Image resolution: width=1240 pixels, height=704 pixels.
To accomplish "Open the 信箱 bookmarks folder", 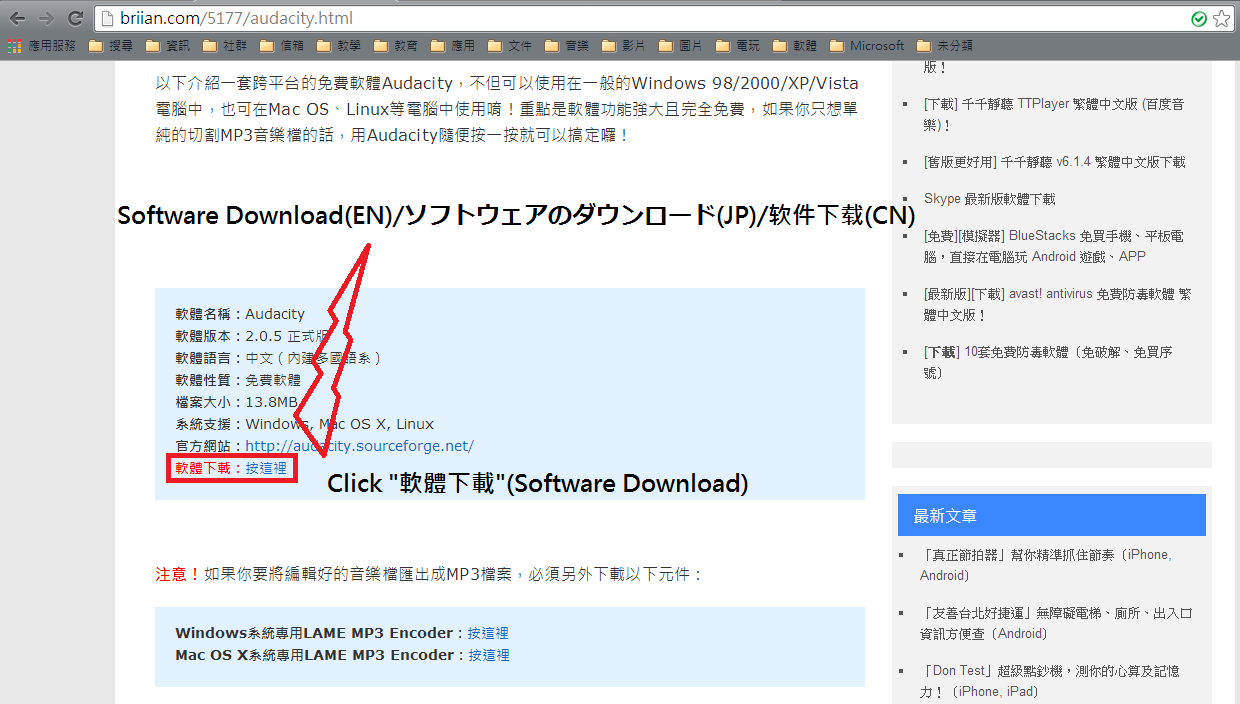I will [281, 45].
